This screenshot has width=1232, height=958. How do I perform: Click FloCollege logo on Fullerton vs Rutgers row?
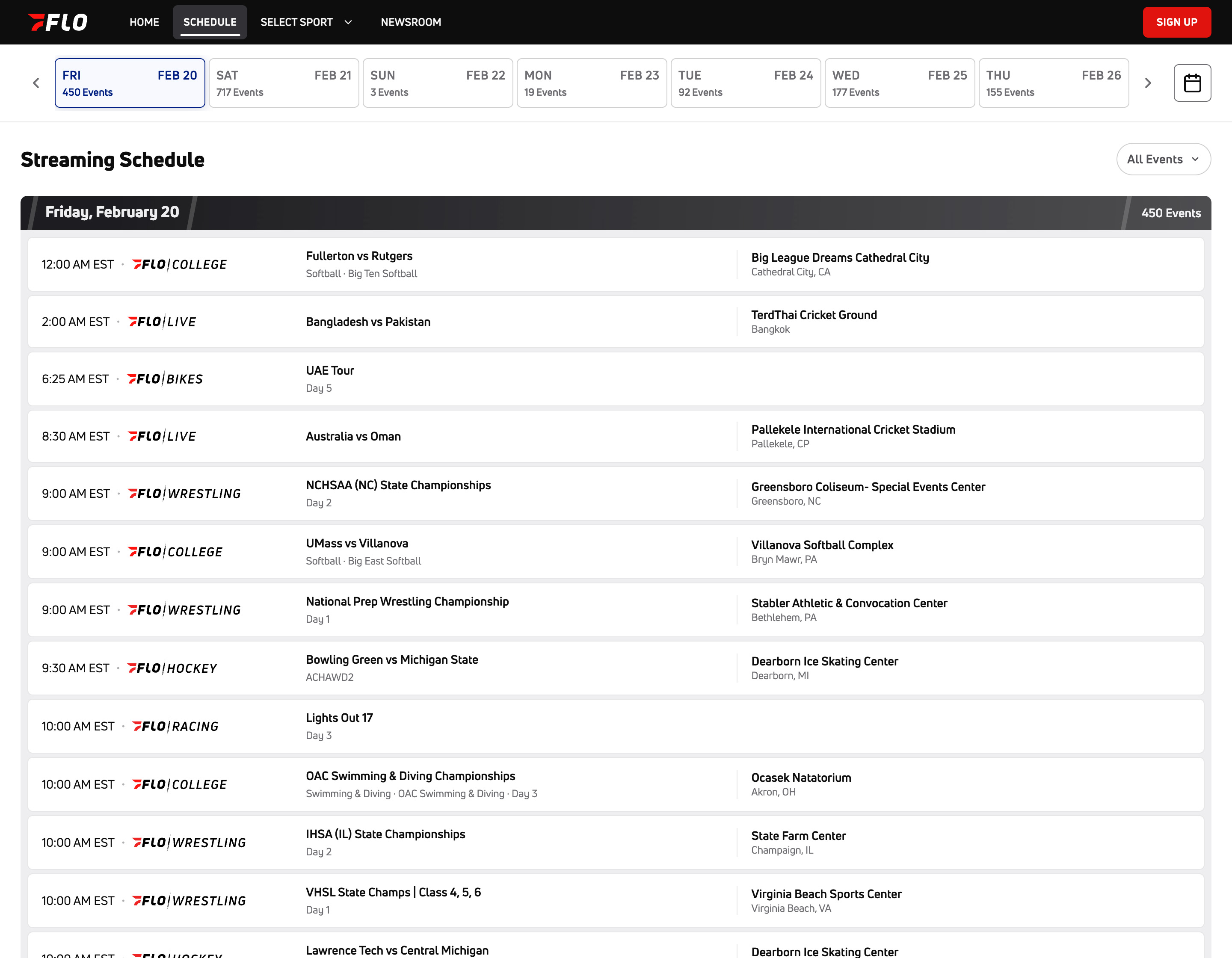pos(179,264)
